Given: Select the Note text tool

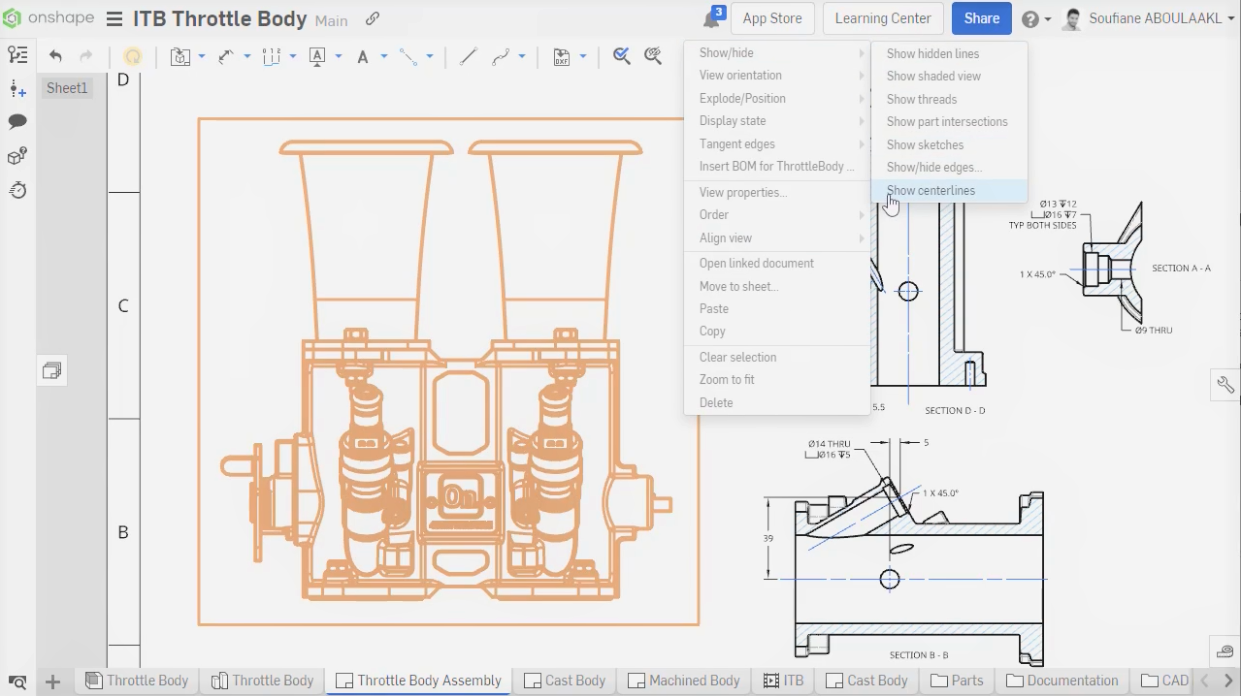Looking at the screenshot, I should (363, 57).
